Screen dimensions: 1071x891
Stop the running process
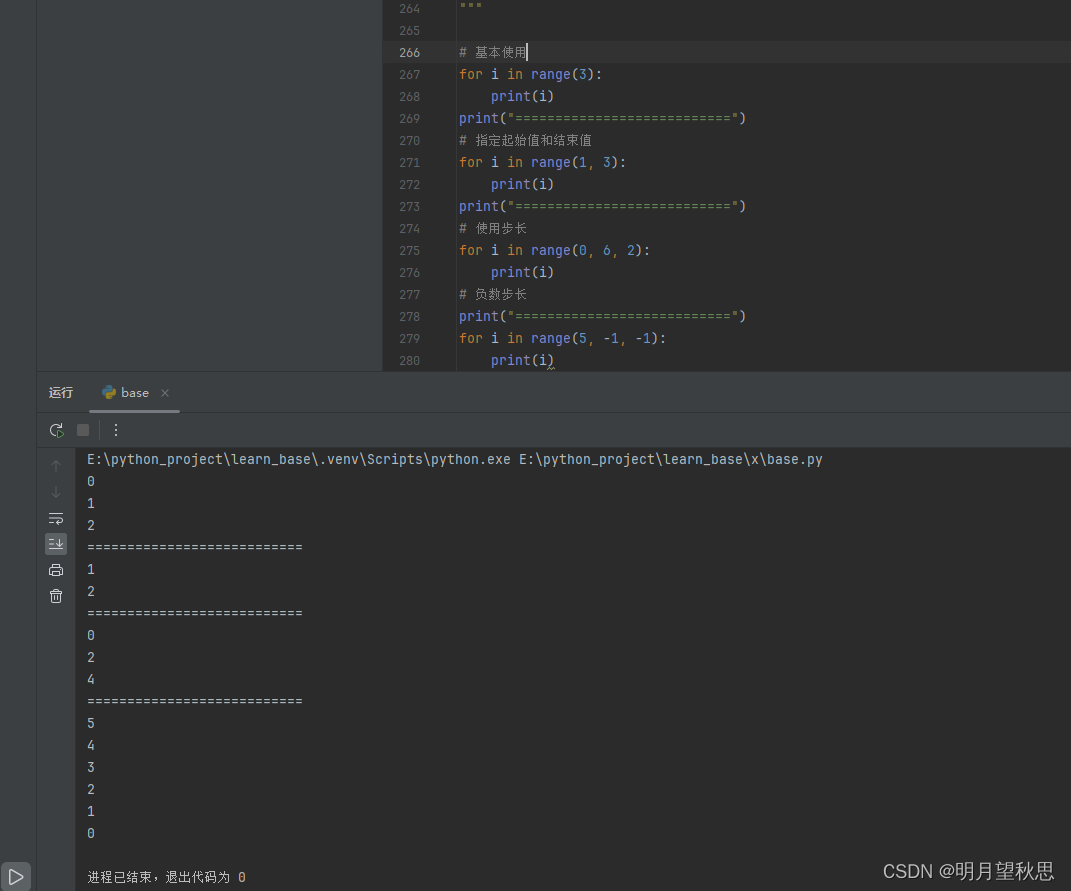click(x=83, y=430)
